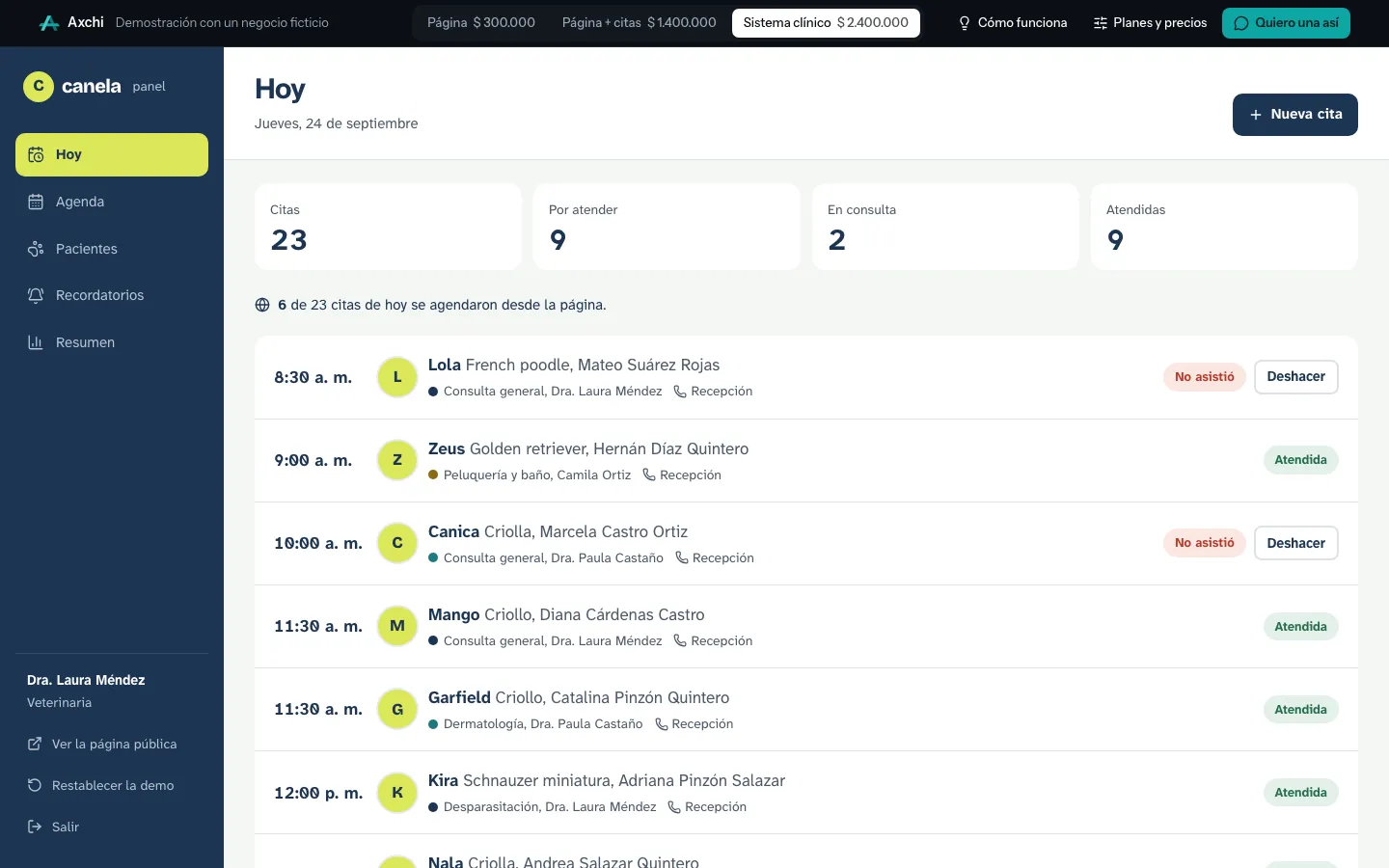This screenshot has height=868, width=1389.
Task: Select the Página $300.000 plan tab
Action: pos(481,23)
